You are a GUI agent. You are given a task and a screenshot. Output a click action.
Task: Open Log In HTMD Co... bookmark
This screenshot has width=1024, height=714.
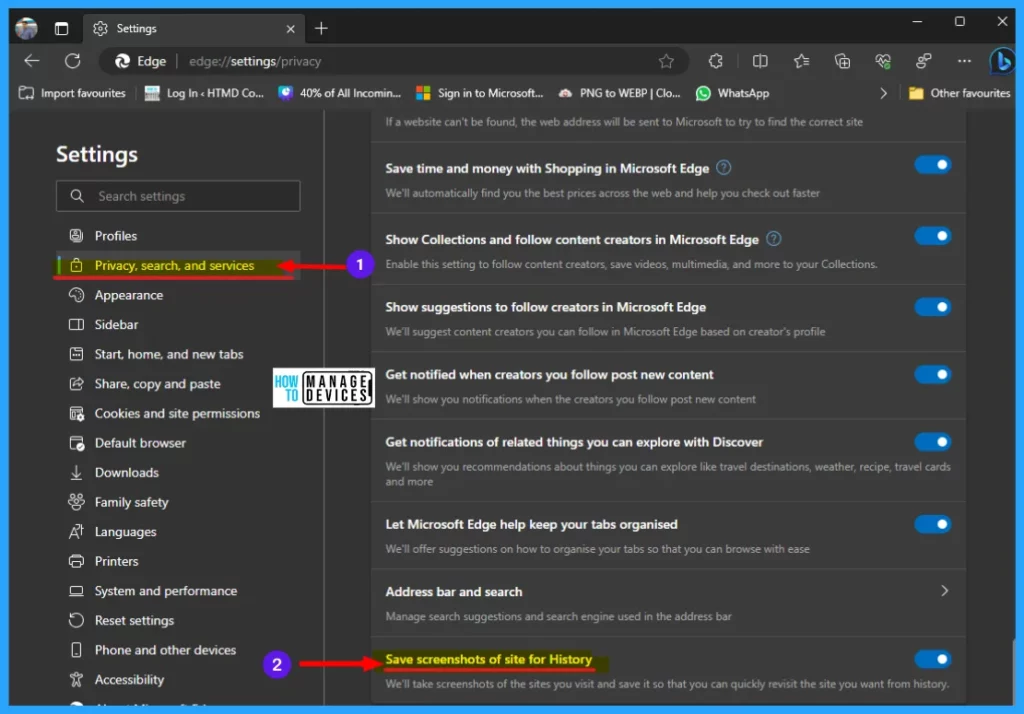click(x=204, y=93)
